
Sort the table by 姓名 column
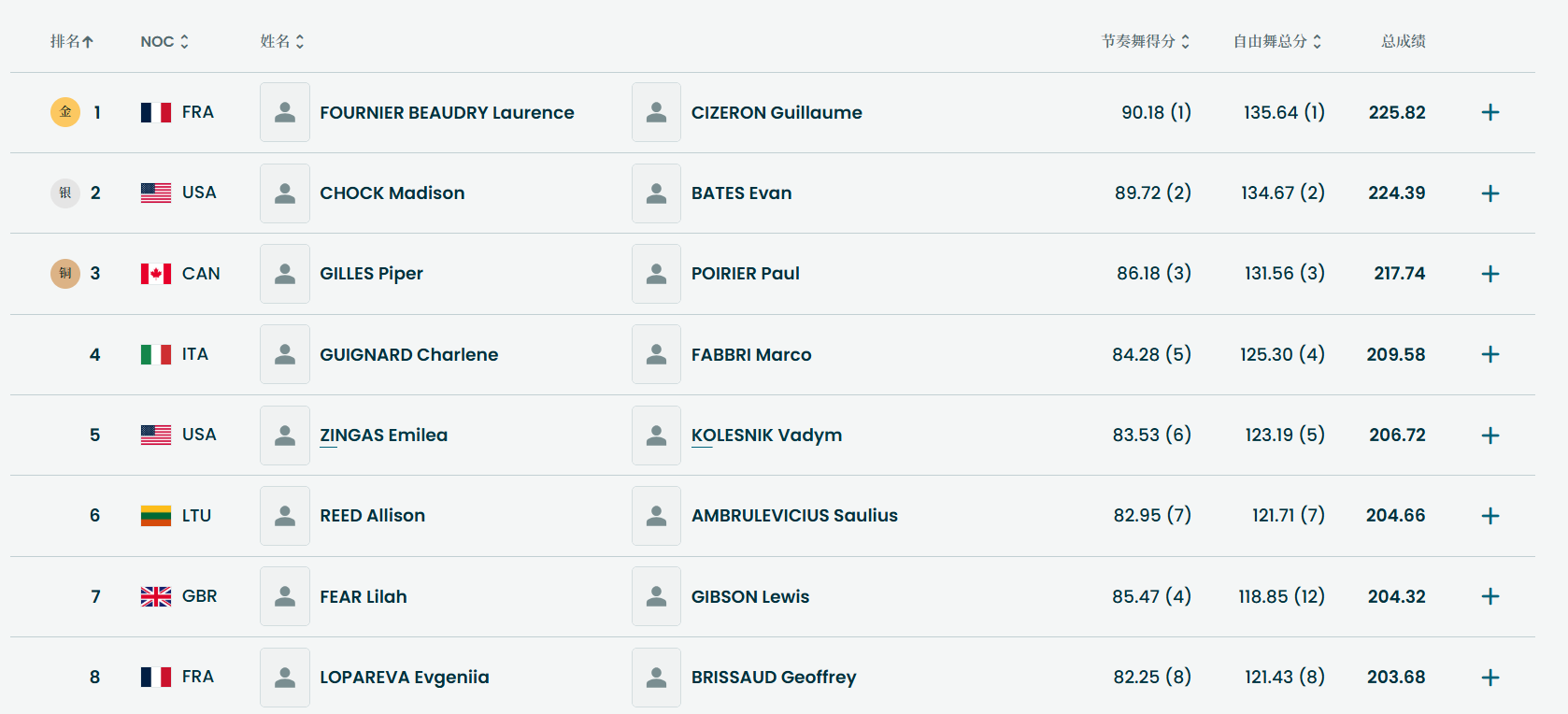[x=282, y=41]
